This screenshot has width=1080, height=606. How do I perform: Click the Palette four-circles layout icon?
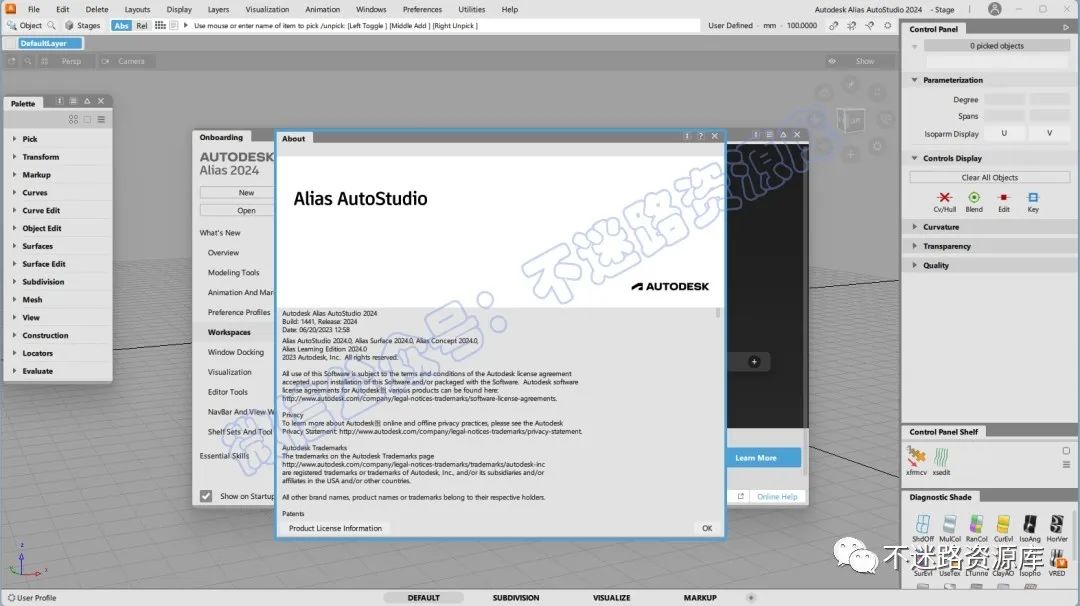(73, 119)
